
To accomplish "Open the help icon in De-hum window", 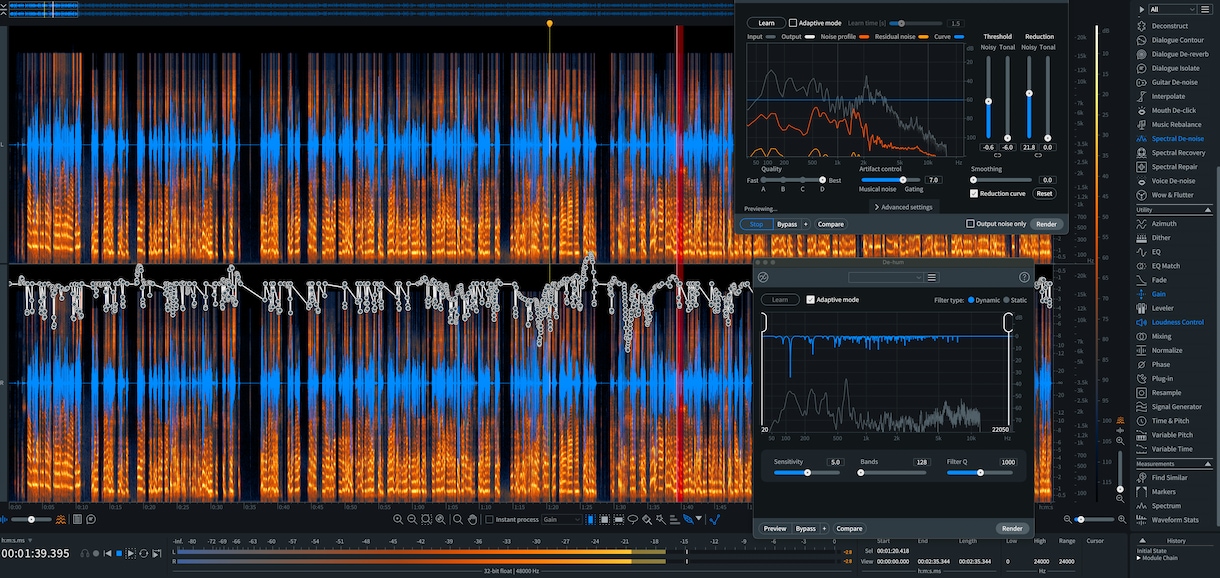I will point(1024,277).
